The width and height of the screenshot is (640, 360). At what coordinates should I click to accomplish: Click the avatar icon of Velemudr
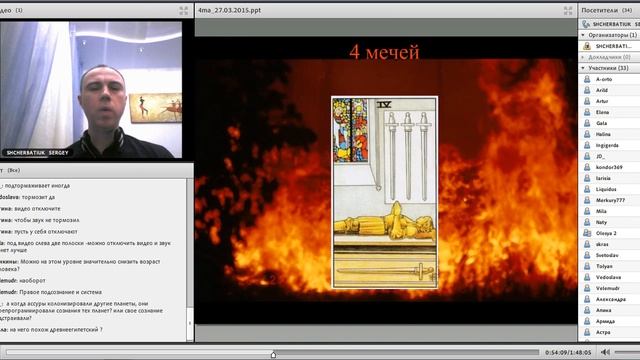[x=587, y=288]
